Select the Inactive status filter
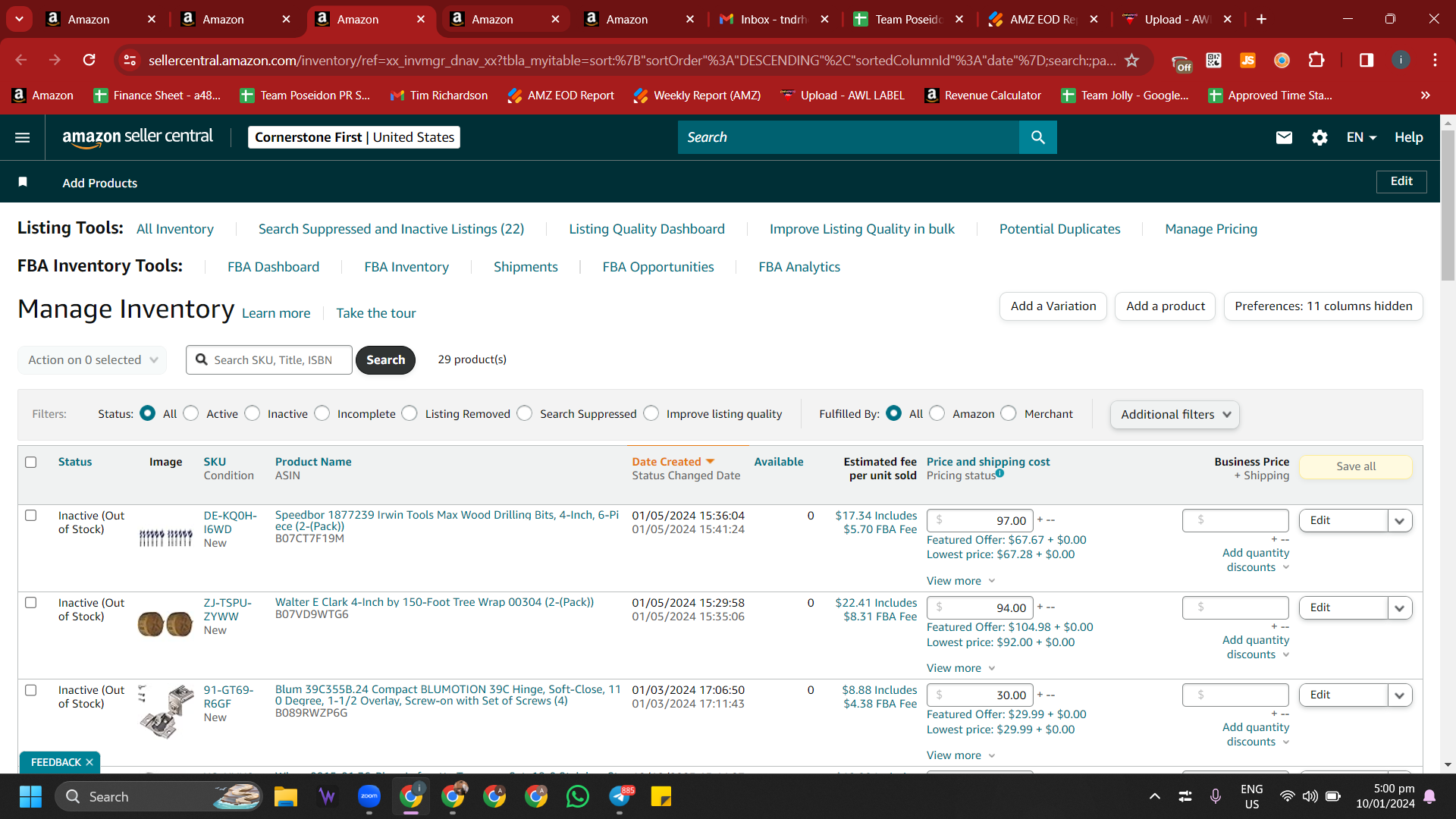This screenshot has height=819, width=1456. (253, 413)
